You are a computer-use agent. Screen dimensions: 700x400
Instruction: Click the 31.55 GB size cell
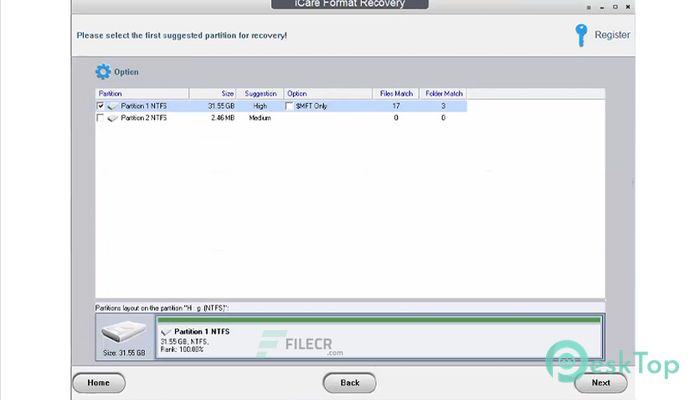pos(221,106)
